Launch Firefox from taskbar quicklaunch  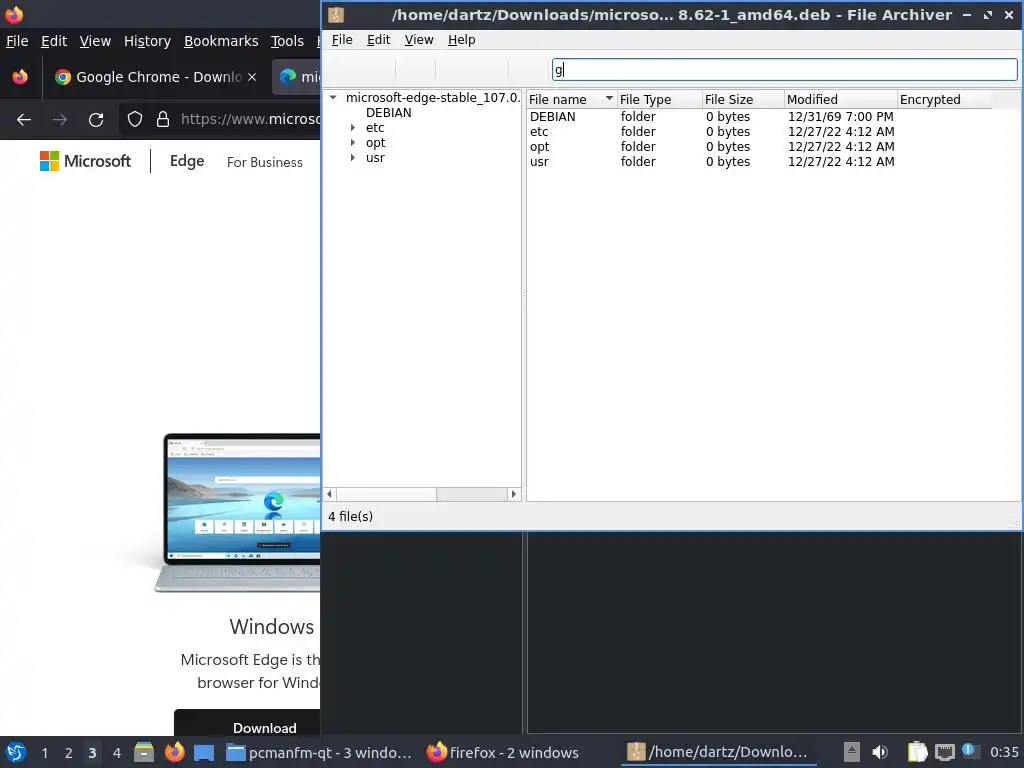[x=174, y=752]
